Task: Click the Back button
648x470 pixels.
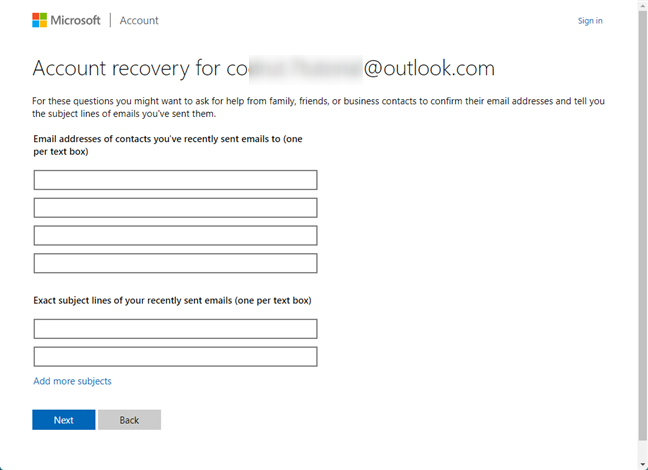Action: (x=129, y=420)
